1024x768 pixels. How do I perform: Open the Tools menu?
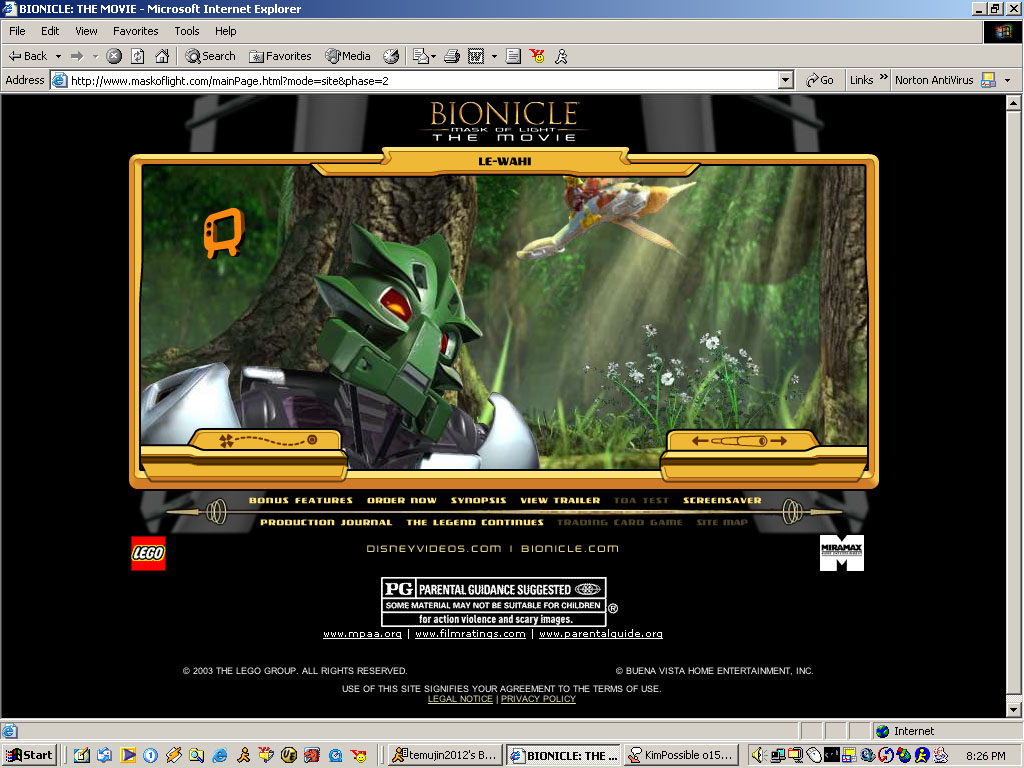(x=186, y=31)
